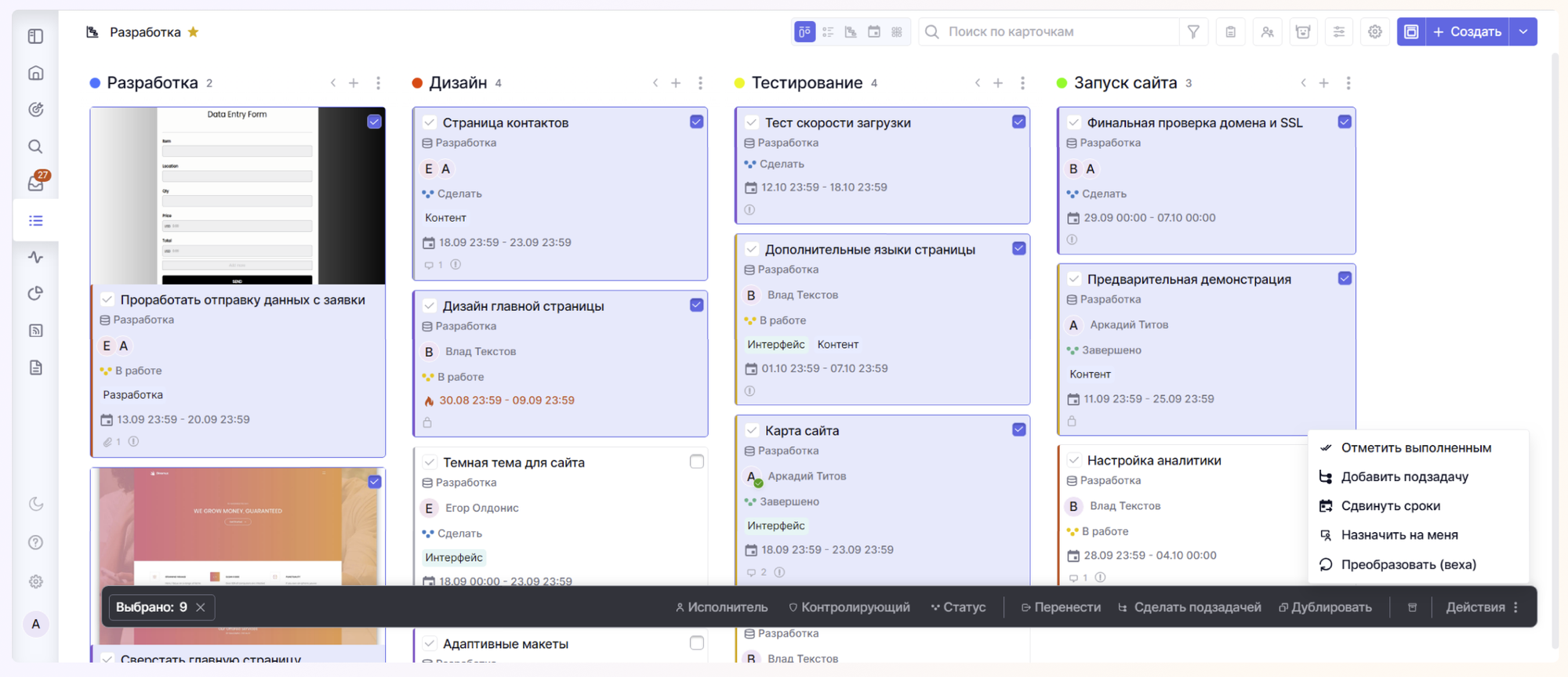The image size is (1568, 677).
Task: Click the trash icon in selection bar
Action: coord(1412,607)
